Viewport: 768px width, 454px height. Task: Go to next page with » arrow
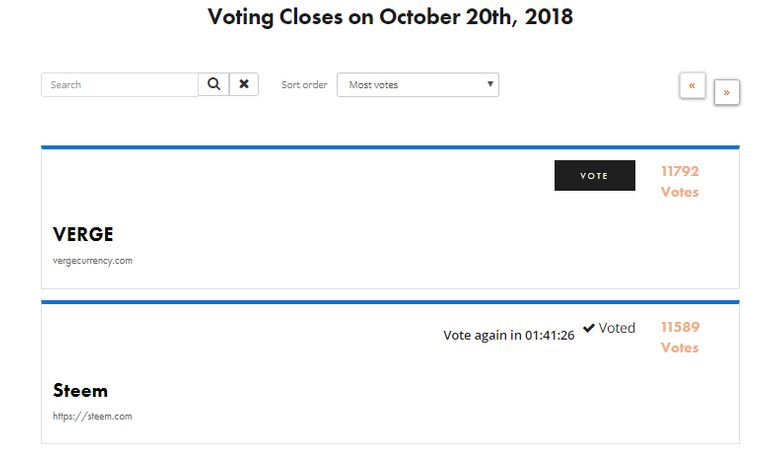tap(726, 92)
